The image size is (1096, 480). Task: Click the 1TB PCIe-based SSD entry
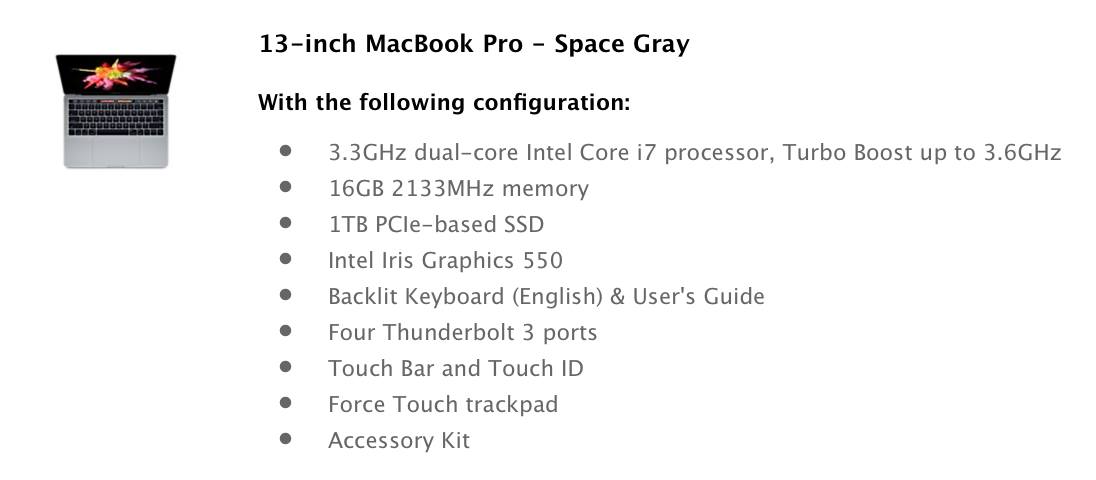coord(436,224)
